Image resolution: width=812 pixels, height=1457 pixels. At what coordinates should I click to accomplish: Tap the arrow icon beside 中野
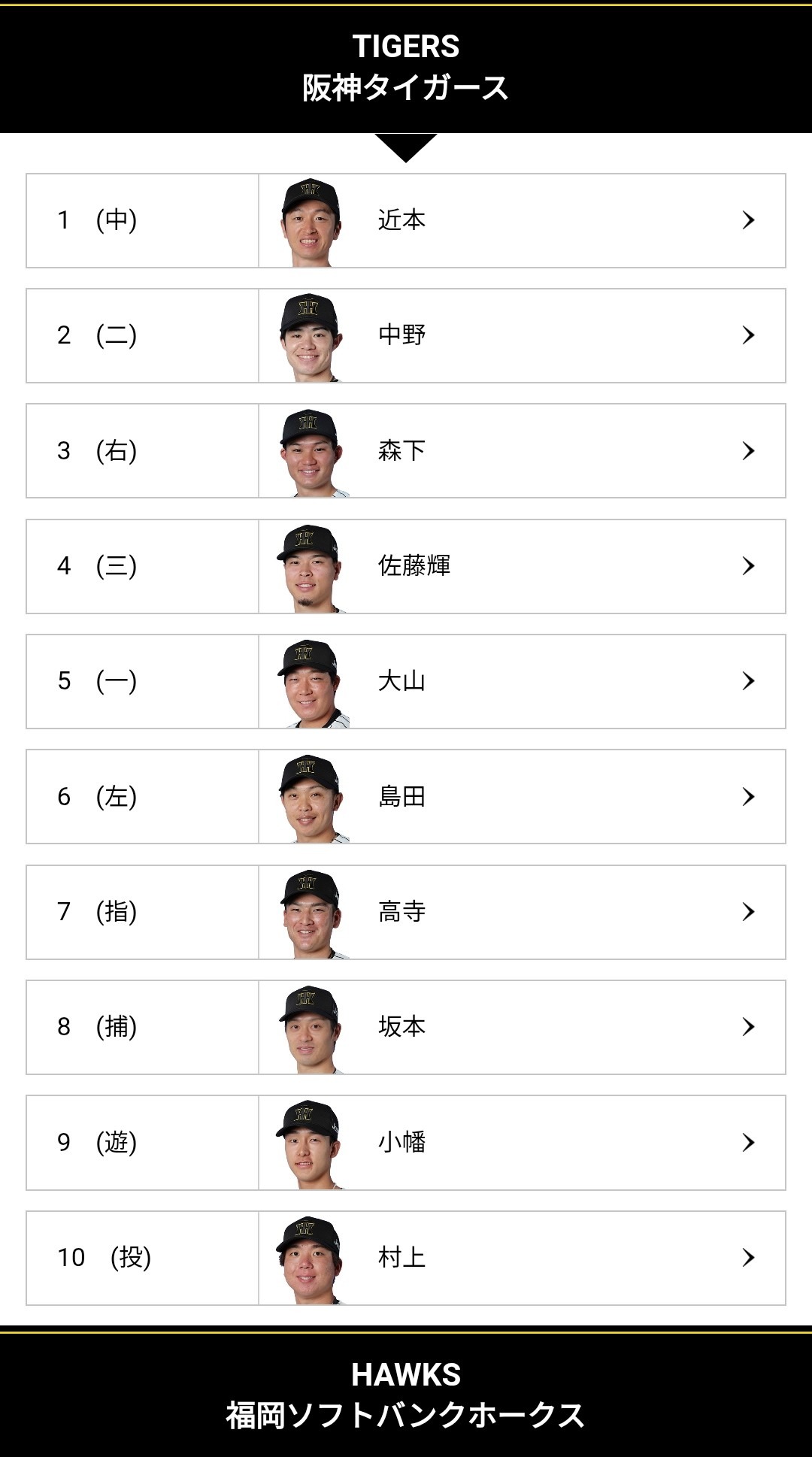748,335
